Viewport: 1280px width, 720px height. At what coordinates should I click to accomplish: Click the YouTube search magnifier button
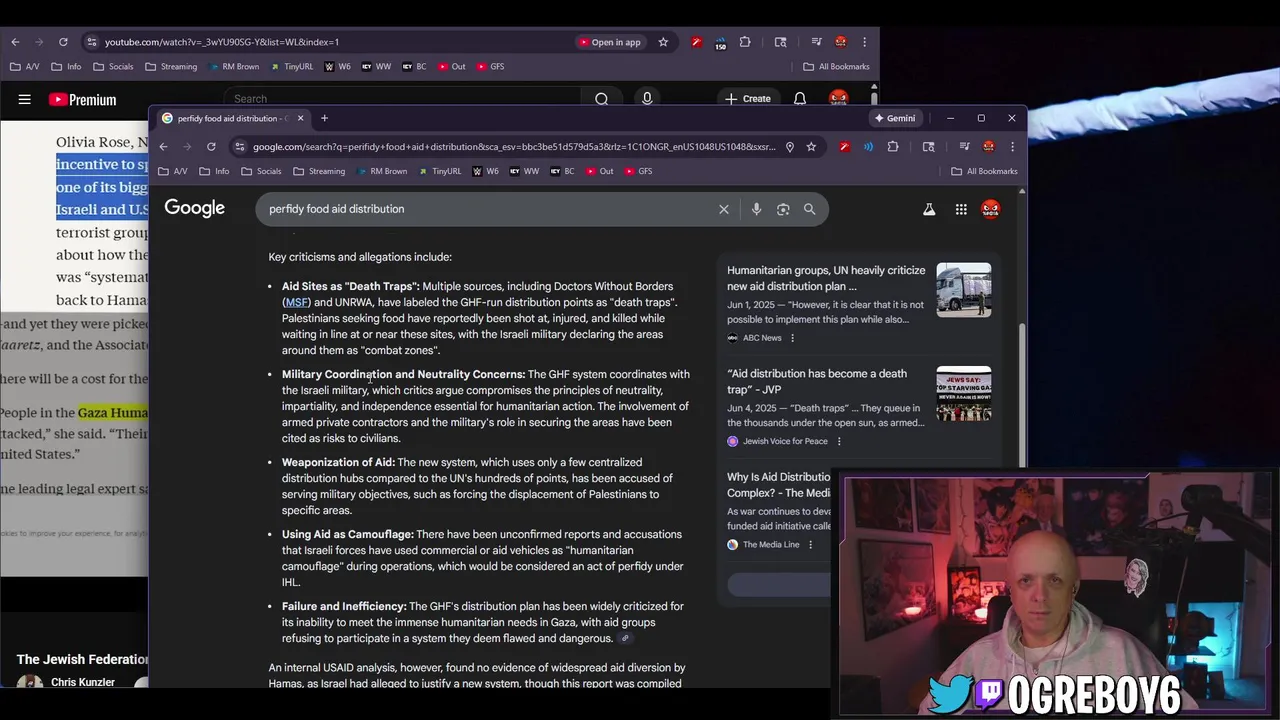click(601, 99)
